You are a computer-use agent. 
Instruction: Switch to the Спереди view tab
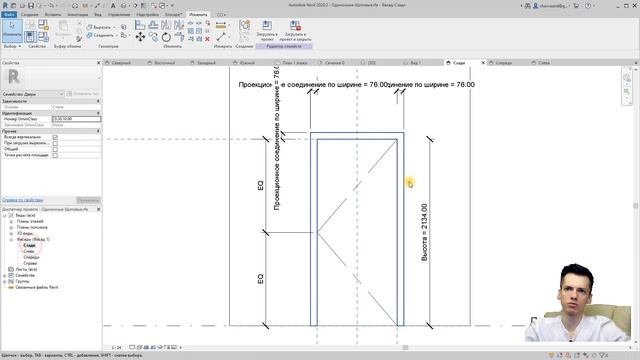(x=504, y=63)
